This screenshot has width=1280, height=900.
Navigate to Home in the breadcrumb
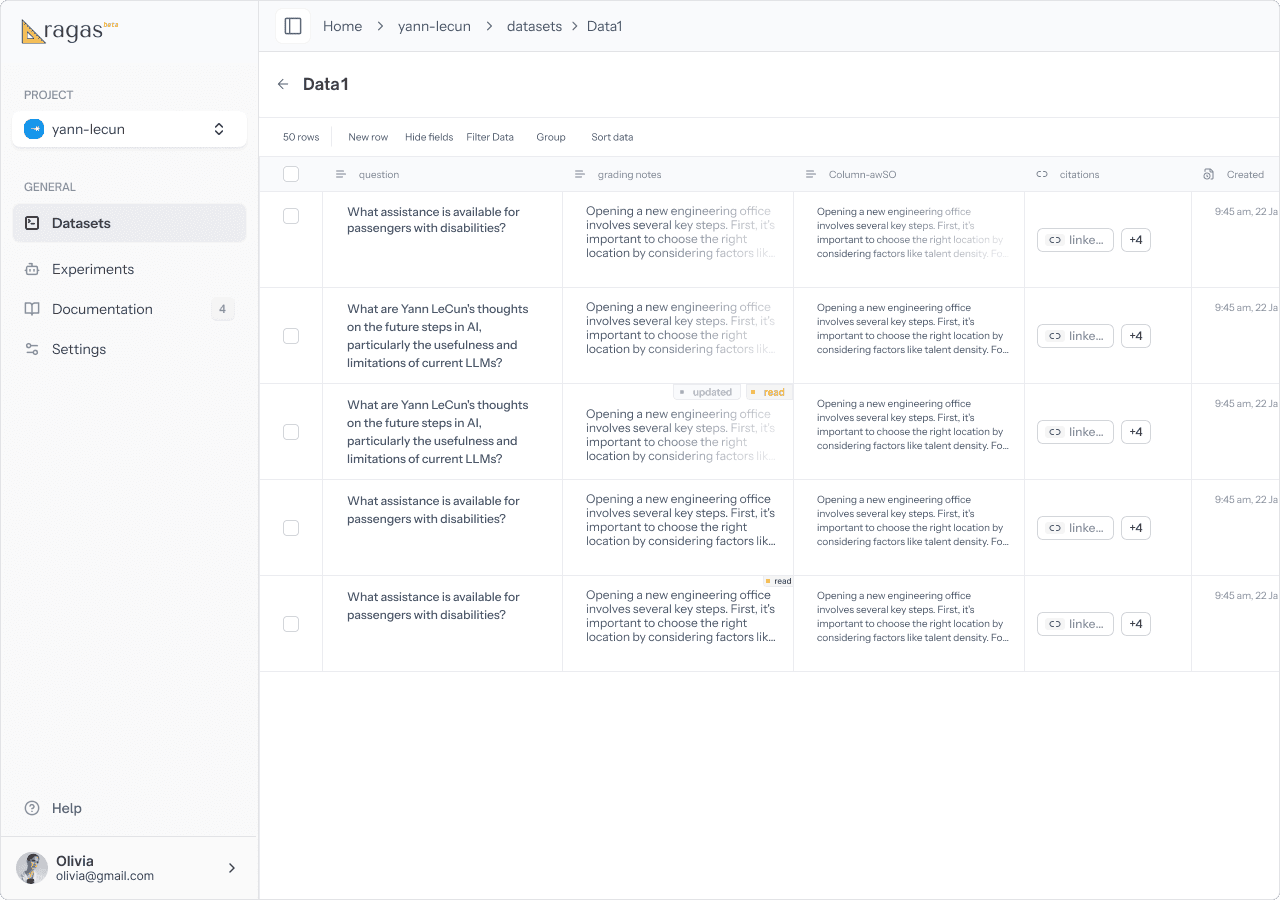(x=342, y=26)
